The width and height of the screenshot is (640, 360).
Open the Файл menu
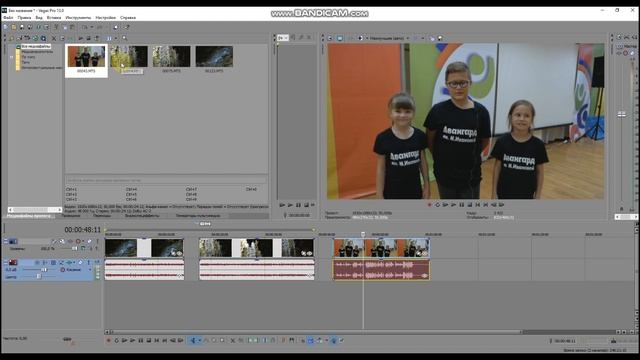tap(8, 18)
